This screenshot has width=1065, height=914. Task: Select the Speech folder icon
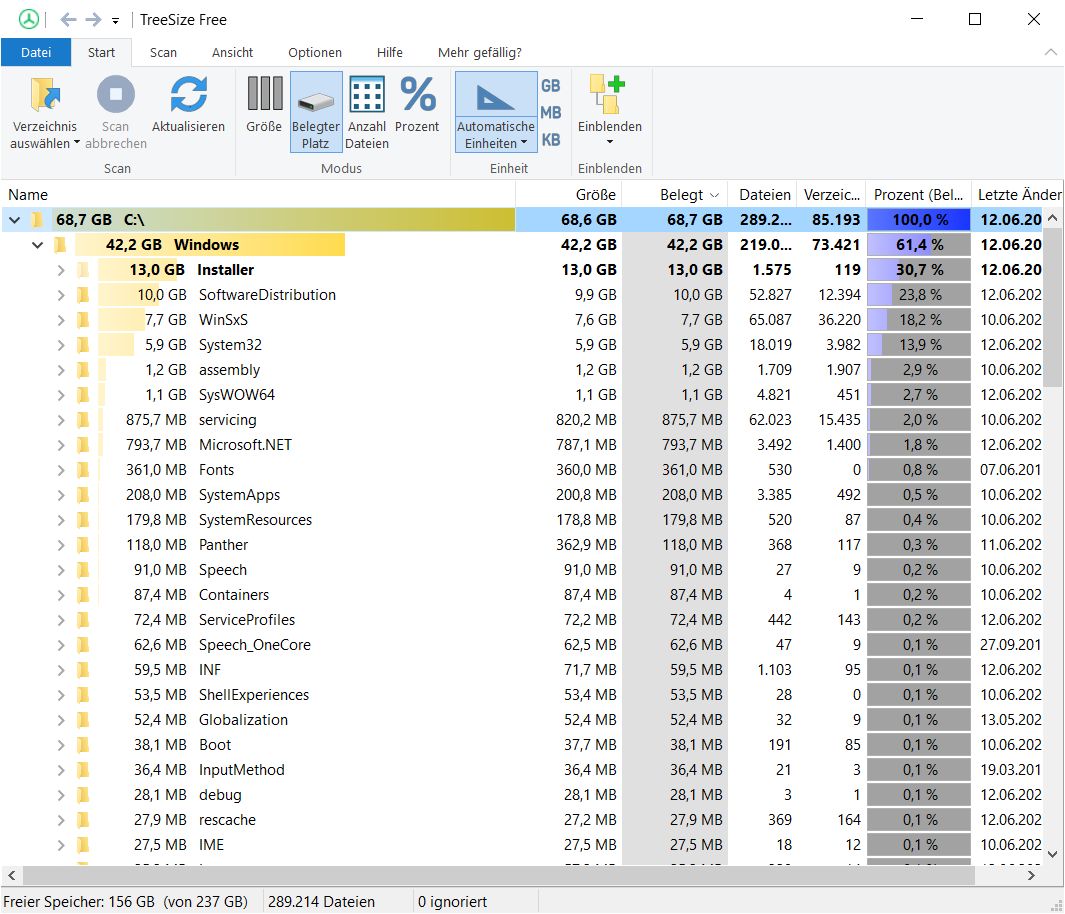[x=83, y=570]
